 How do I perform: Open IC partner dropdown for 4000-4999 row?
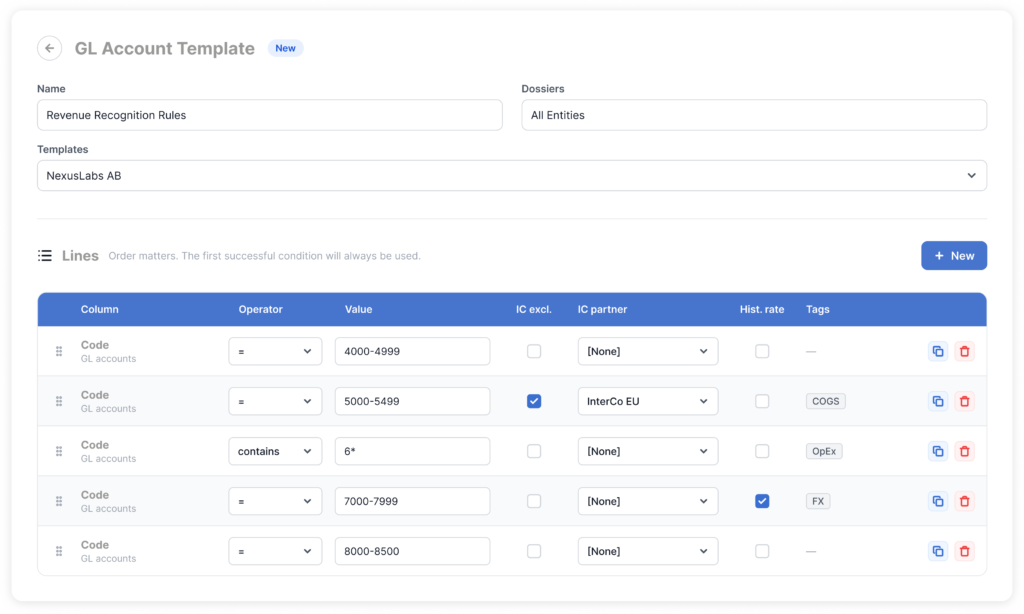(648, 351)
